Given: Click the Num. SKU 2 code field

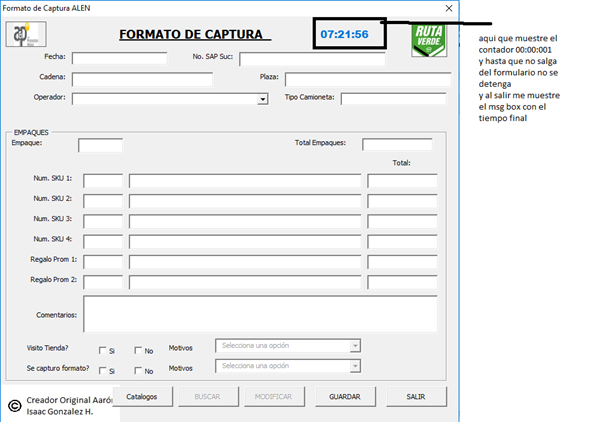Looking at the screenshot, I should pos(103,201).
